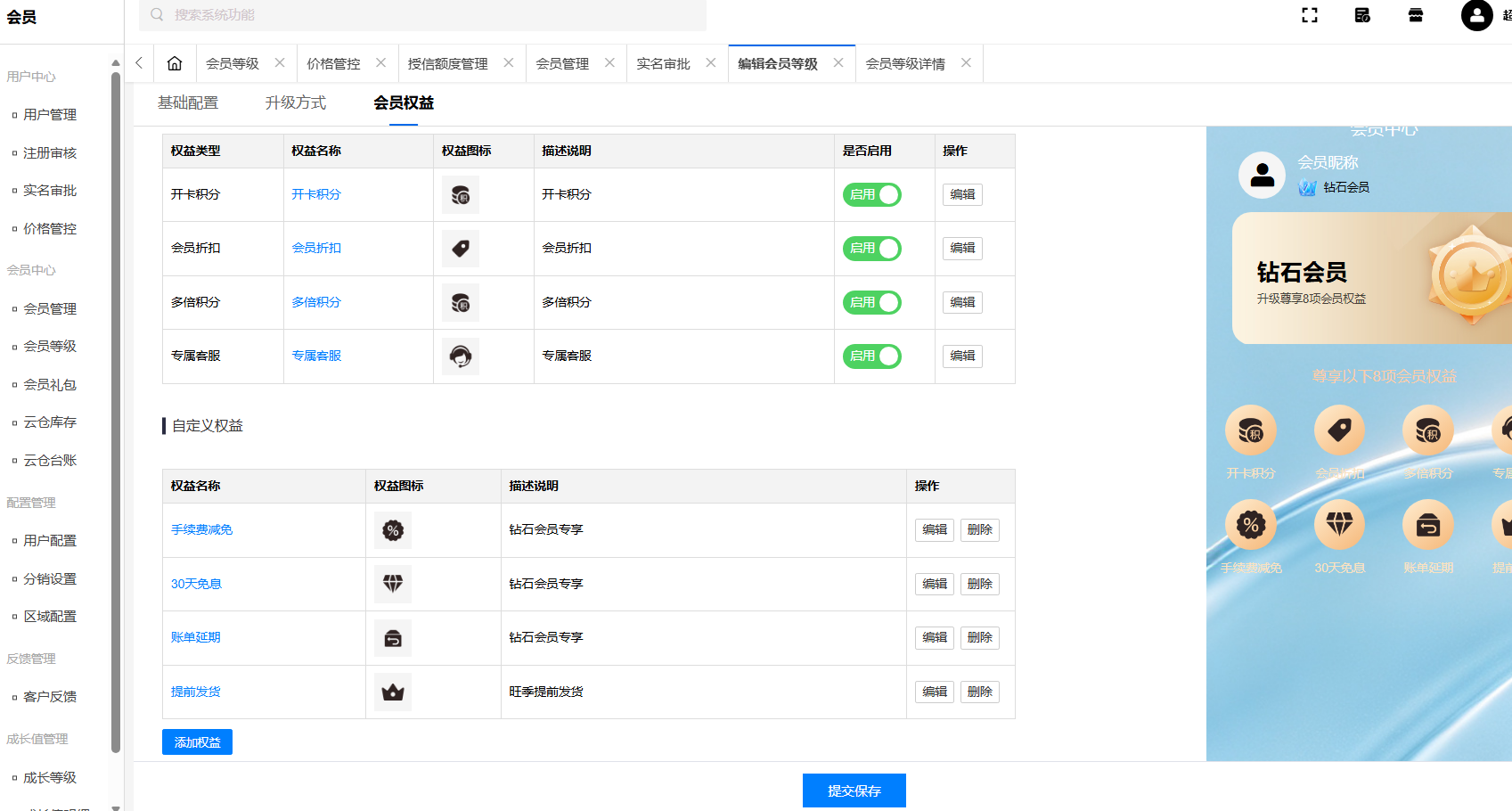Click the tab bar left arrow

tap(139, 63)
